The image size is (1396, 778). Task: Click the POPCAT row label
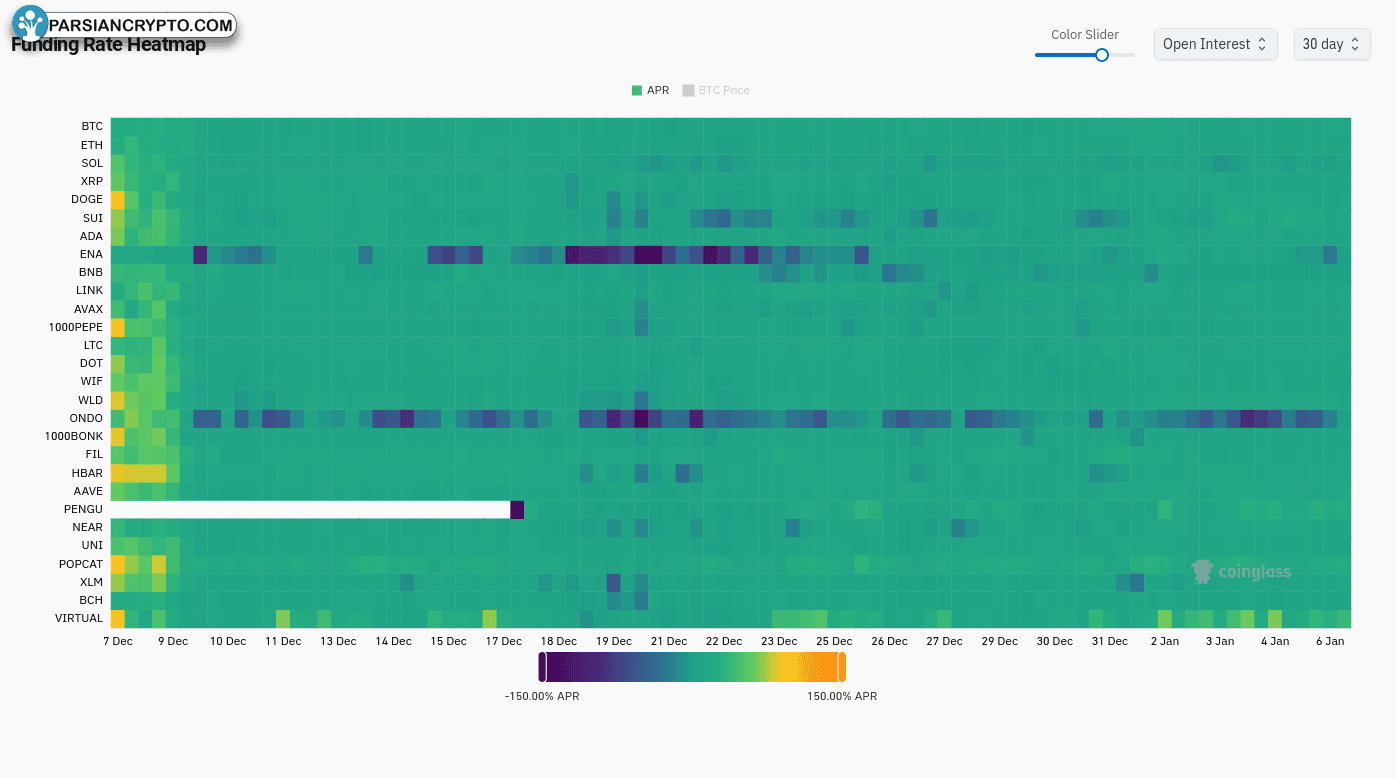[x=81, y=564]
